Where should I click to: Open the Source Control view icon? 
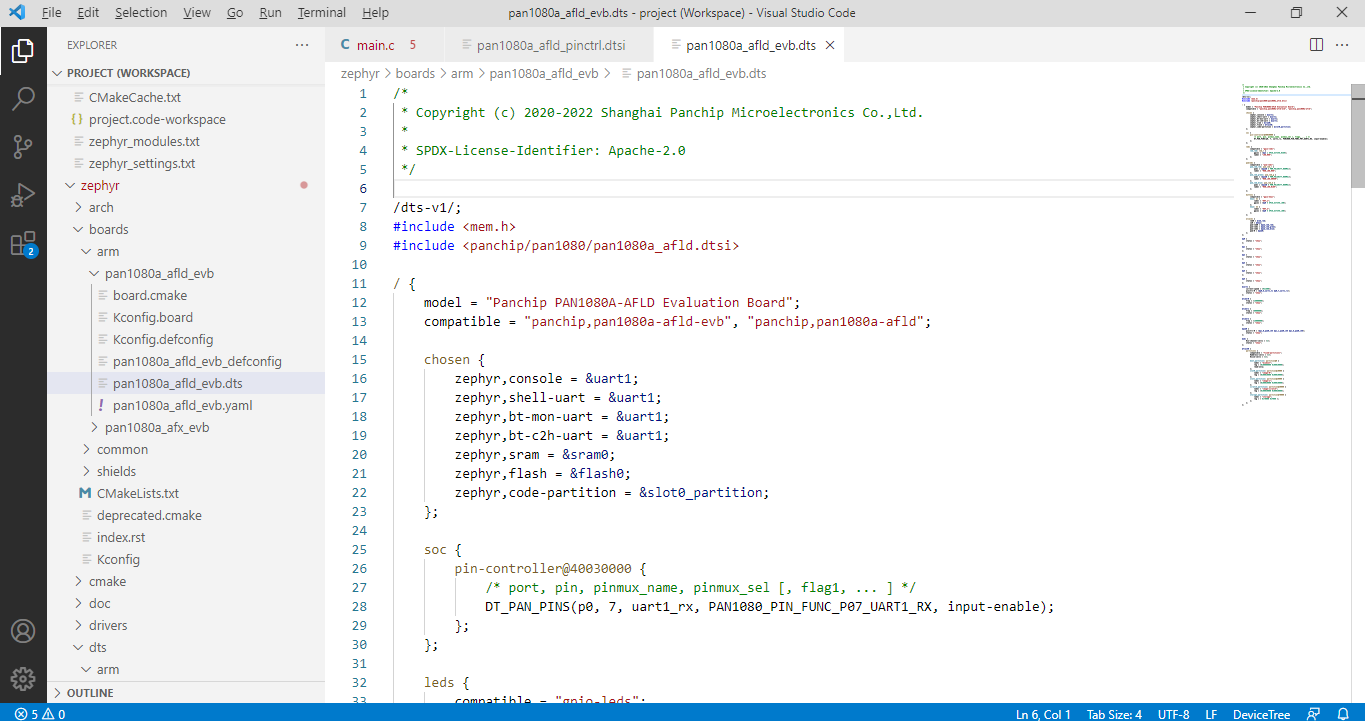tap(23, 147)
